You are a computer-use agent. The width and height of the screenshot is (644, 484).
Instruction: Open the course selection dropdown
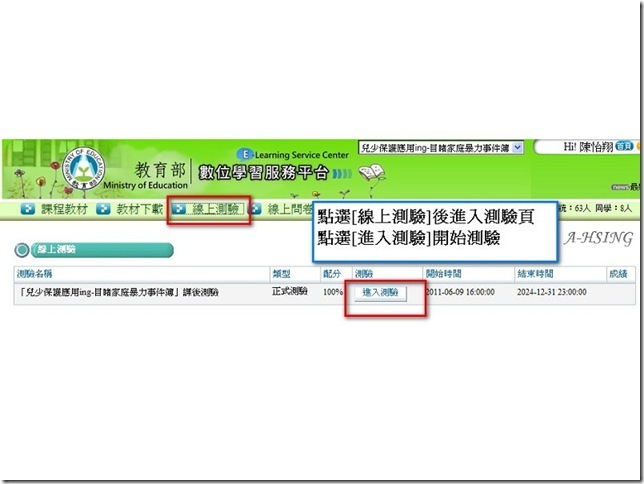pyautogui.click(x=440, y=148)
